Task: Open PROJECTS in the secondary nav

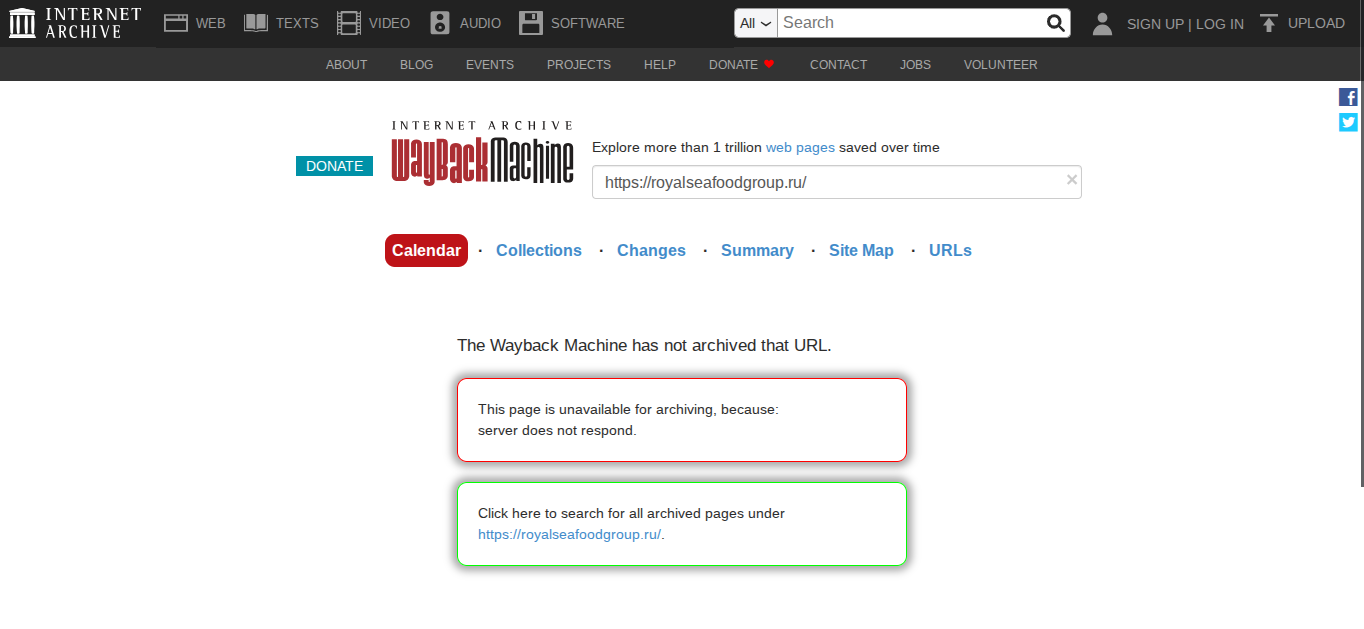Action: click(x=578, y=64)
